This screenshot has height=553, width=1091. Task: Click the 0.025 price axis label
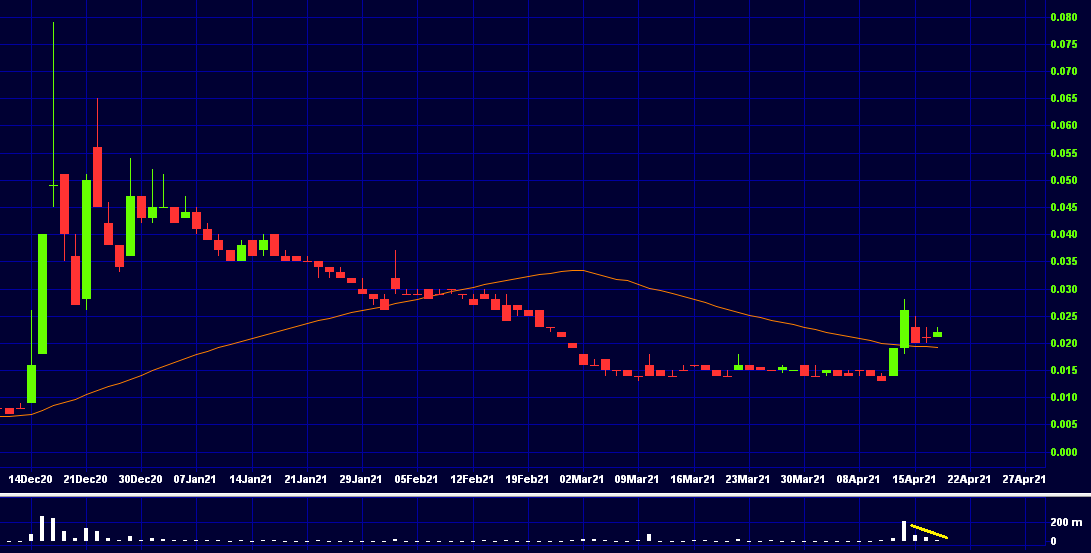click(1063, 316)
